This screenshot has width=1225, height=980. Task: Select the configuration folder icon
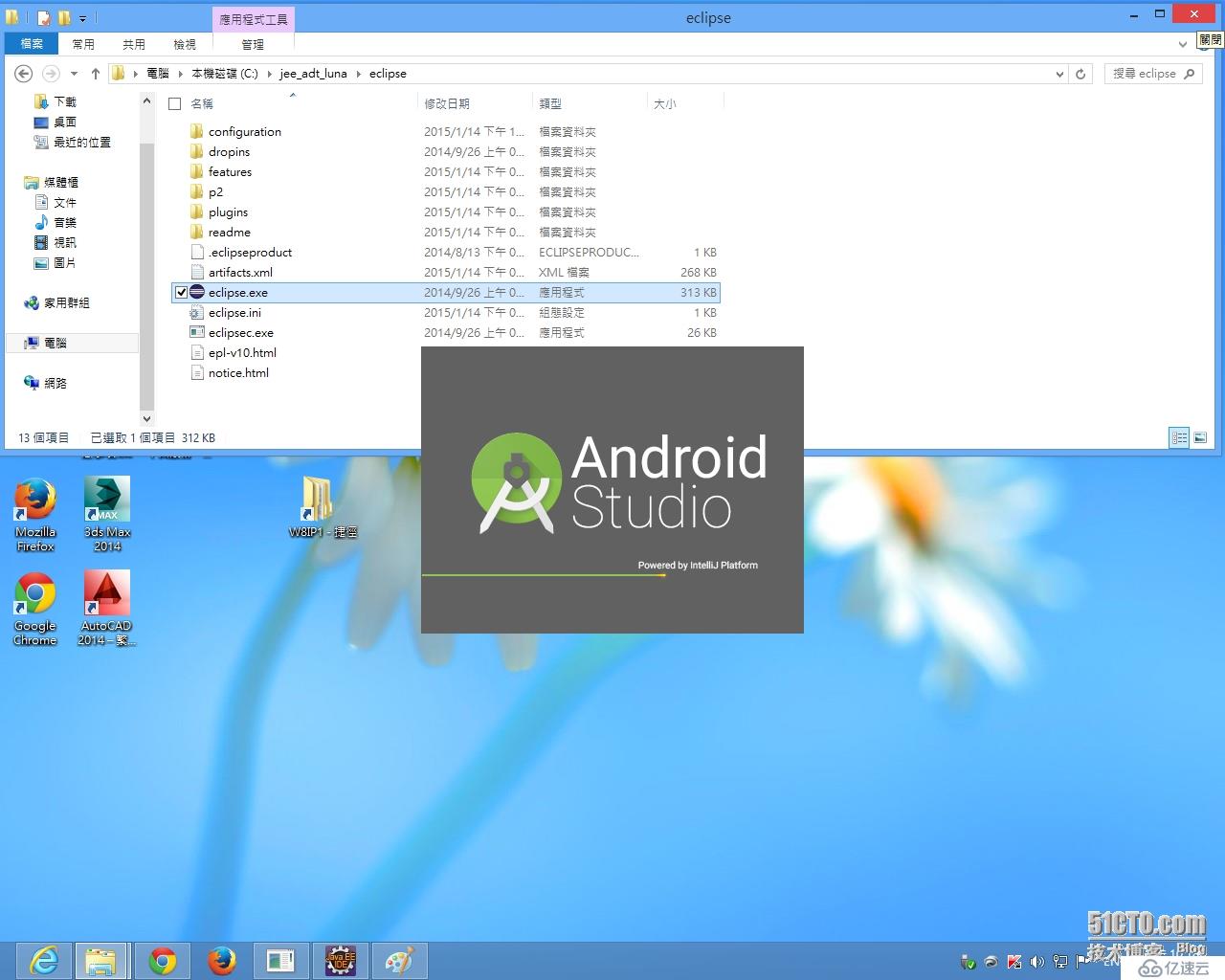[x=196, y=131]
